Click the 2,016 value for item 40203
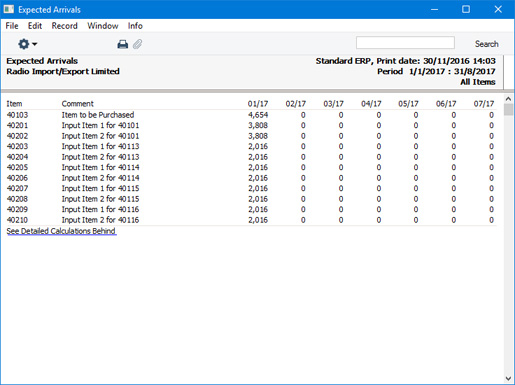The height and width of the screenshot is (385, 515). pos(258,146)
